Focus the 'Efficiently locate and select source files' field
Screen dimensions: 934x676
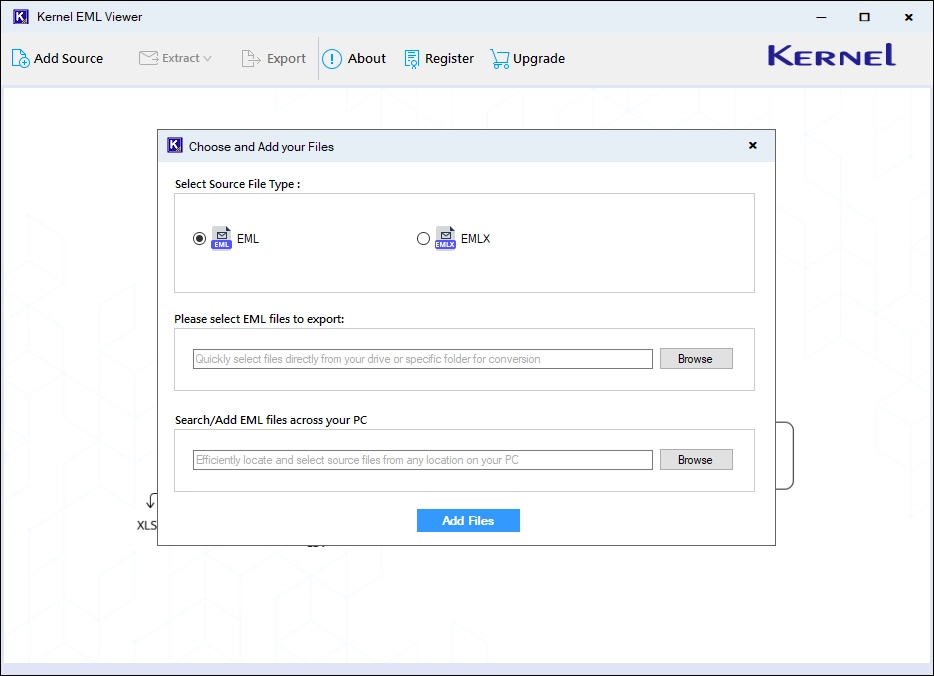pos(423,460)
